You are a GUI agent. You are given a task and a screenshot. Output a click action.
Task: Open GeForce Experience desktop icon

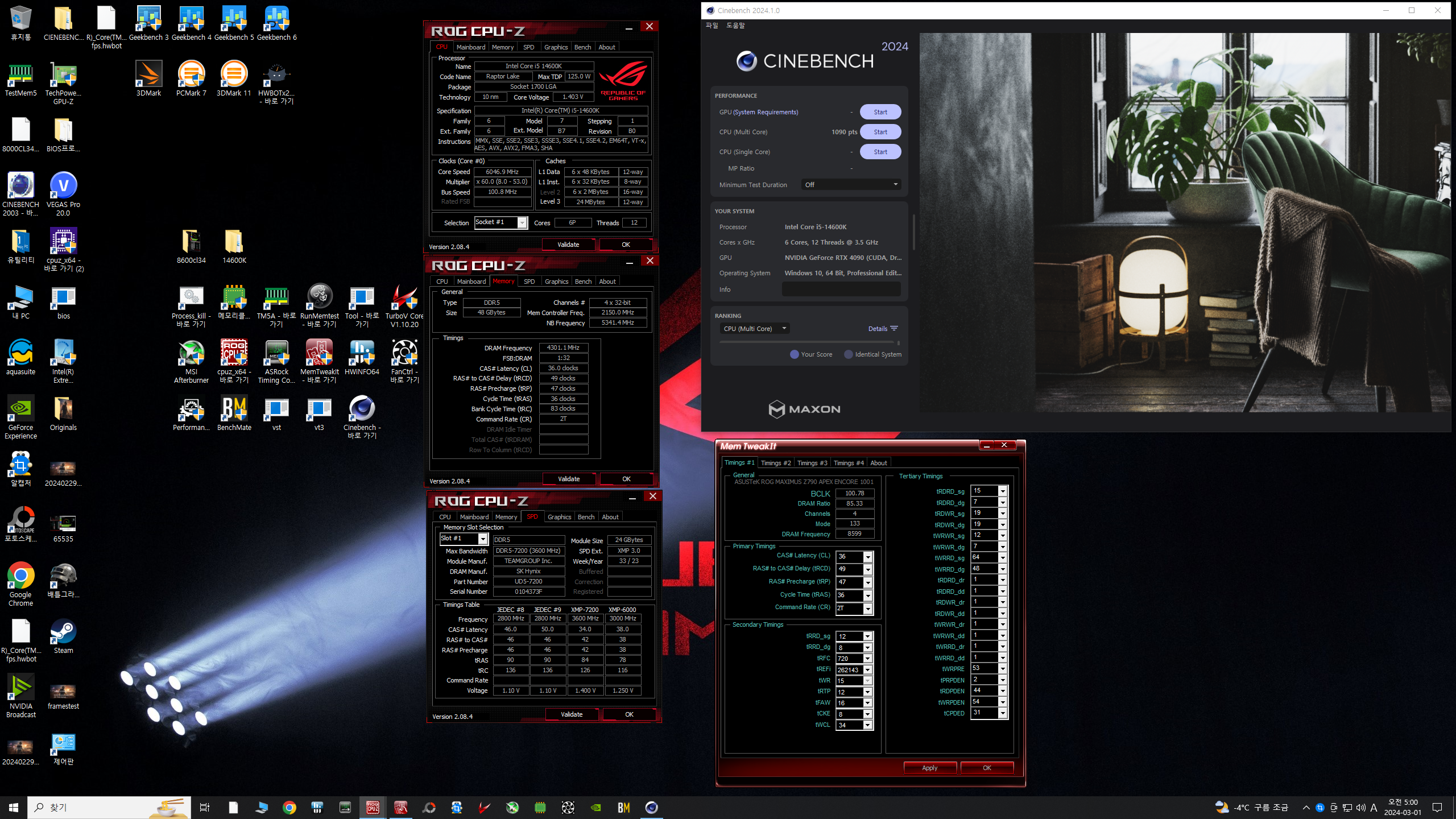(21, 417)
